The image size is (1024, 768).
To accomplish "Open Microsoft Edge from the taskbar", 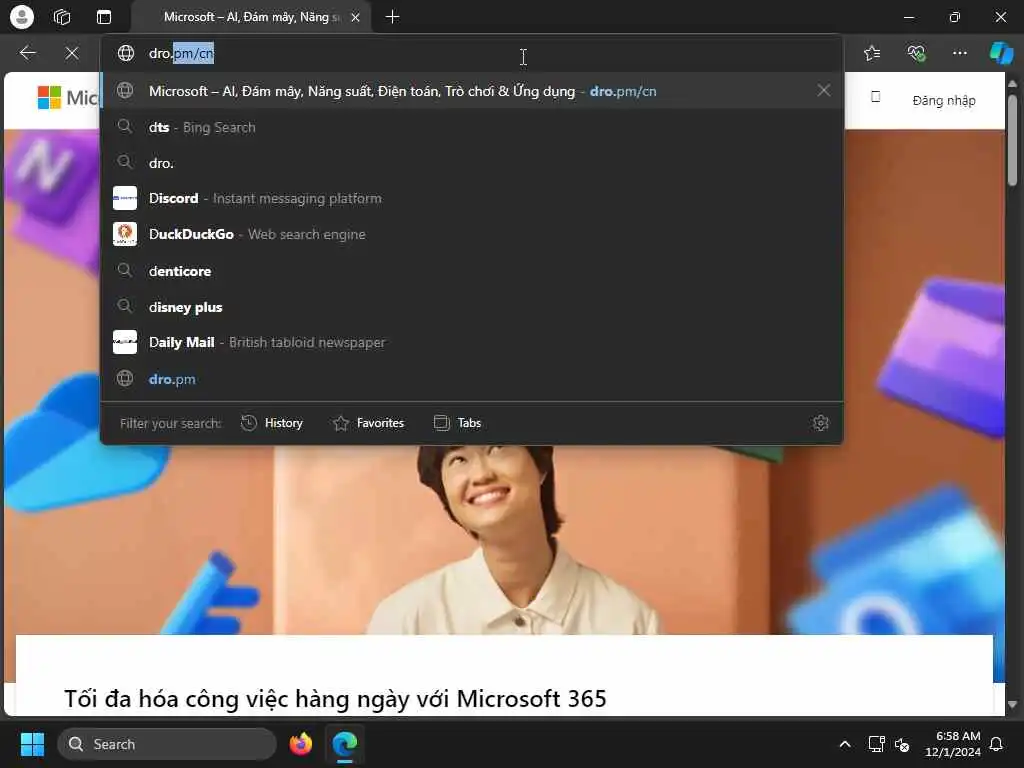I will coord(345,744).
